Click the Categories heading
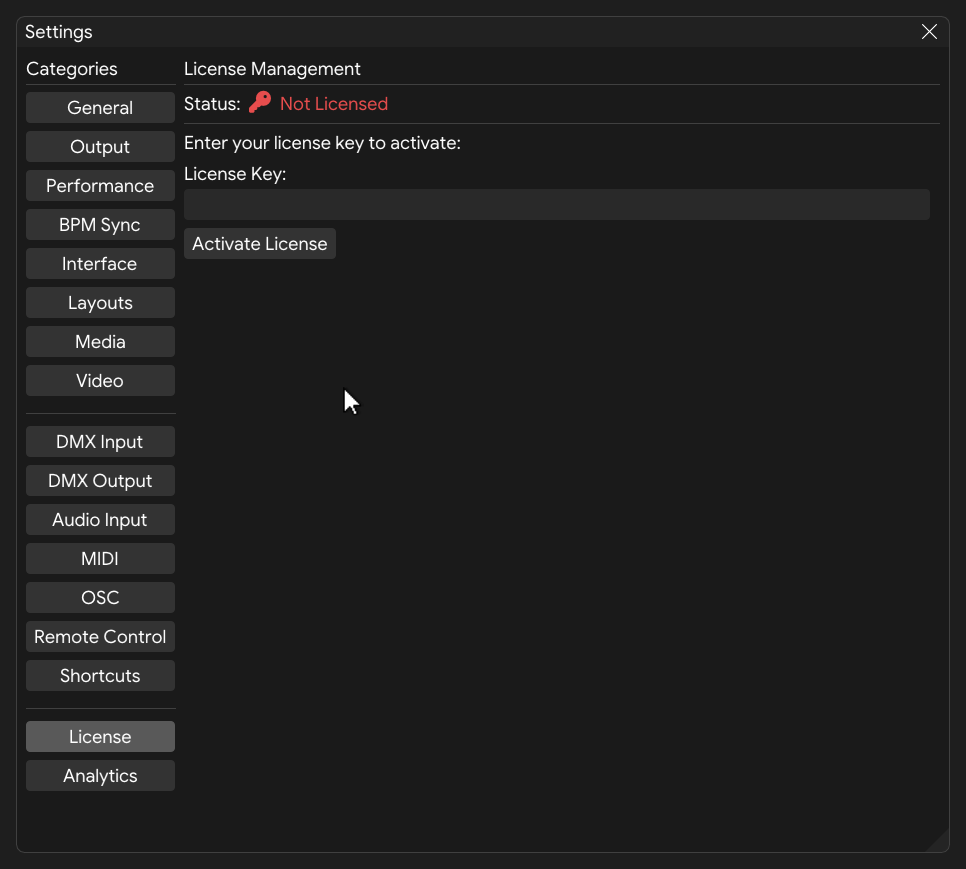The height and width of the screenshot is (869, 966). pyautogui.click(x=71, y=69)
